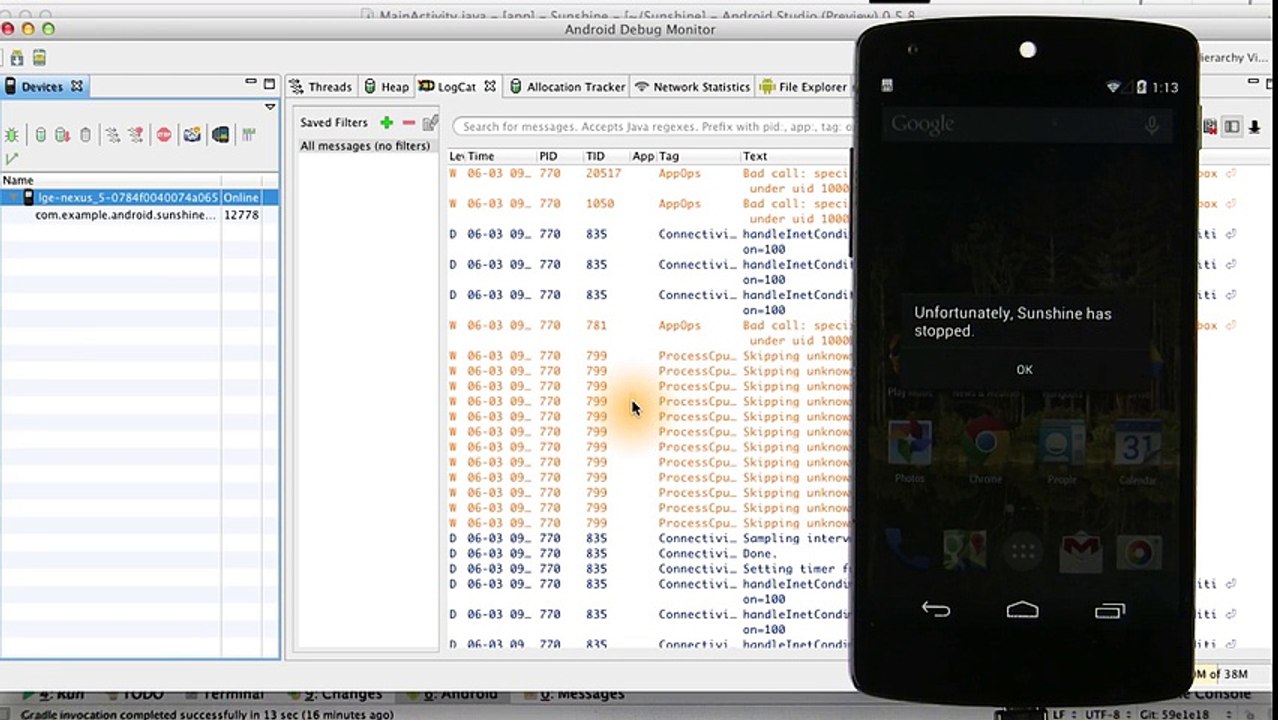Click the Android tab in bottom bar

coord(461,694)
